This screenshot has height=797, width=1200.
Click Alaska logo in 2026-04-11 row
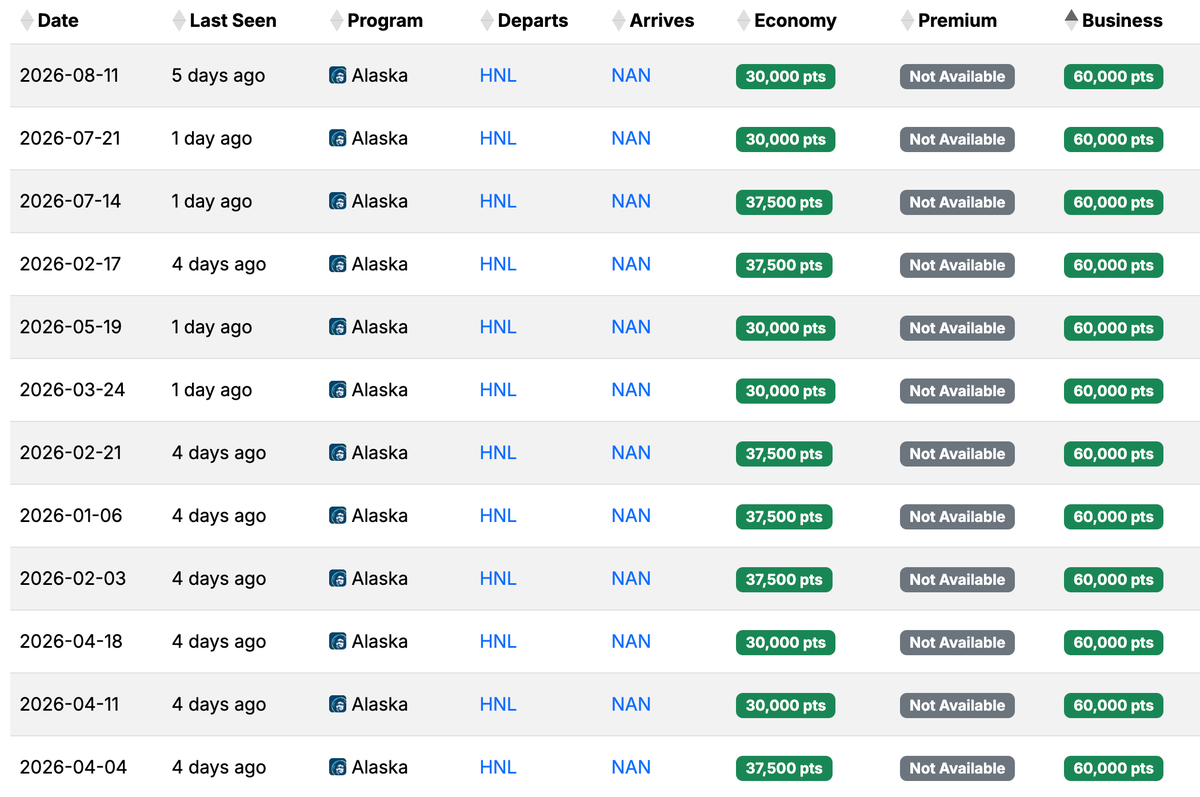[x=338, y=705]
